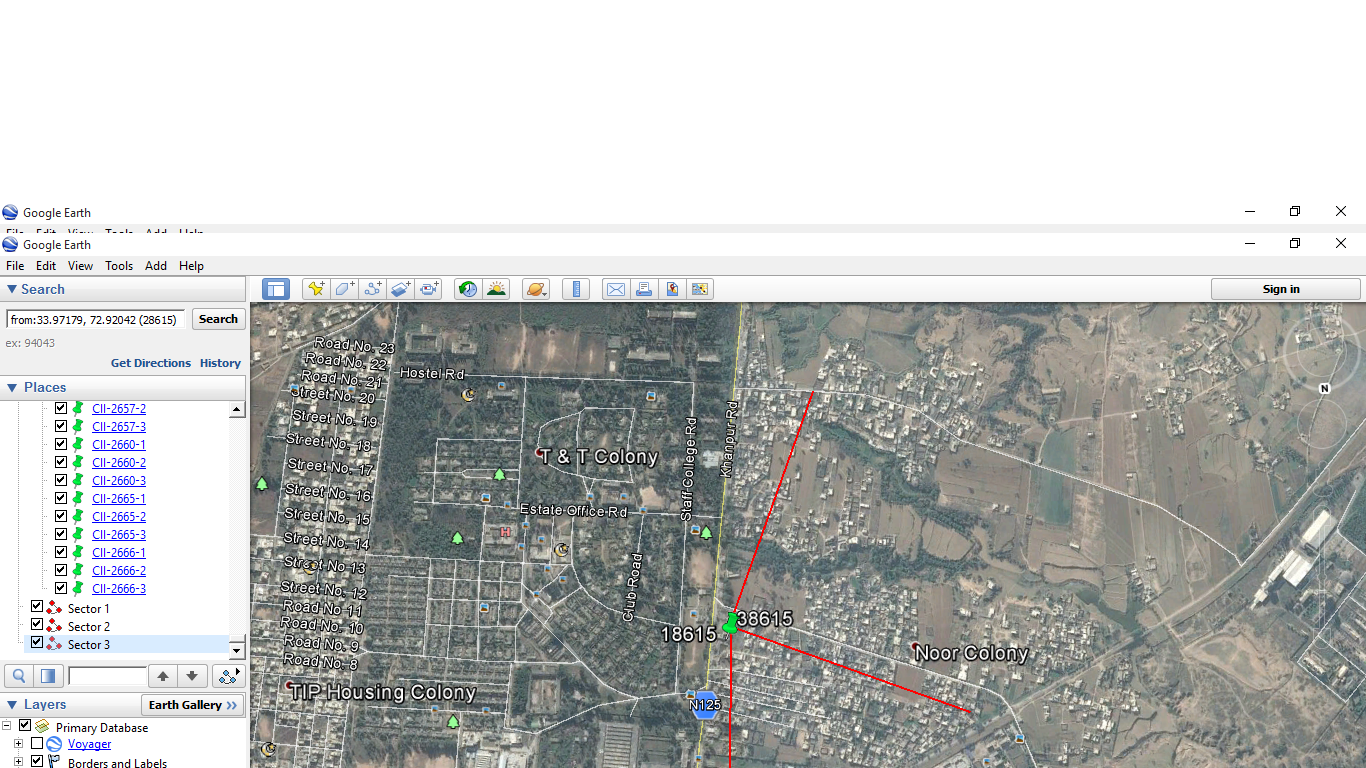The width and height of the screenshot is (1366, 768).
Task: Select the Add Polygon tool
Action: tap(345, 289)
